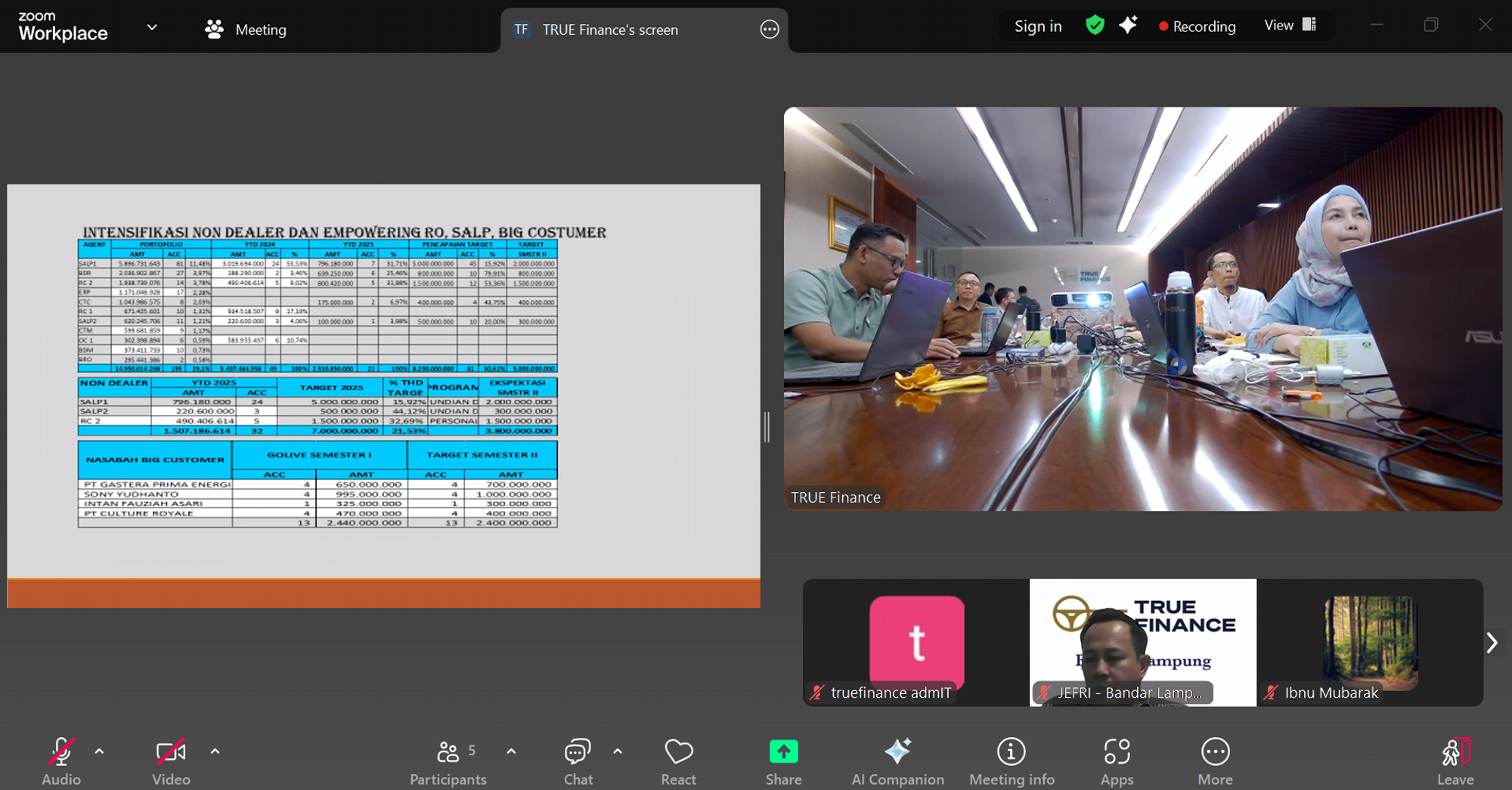Open the shared screen options ellipsis

[x=770, y=29]
